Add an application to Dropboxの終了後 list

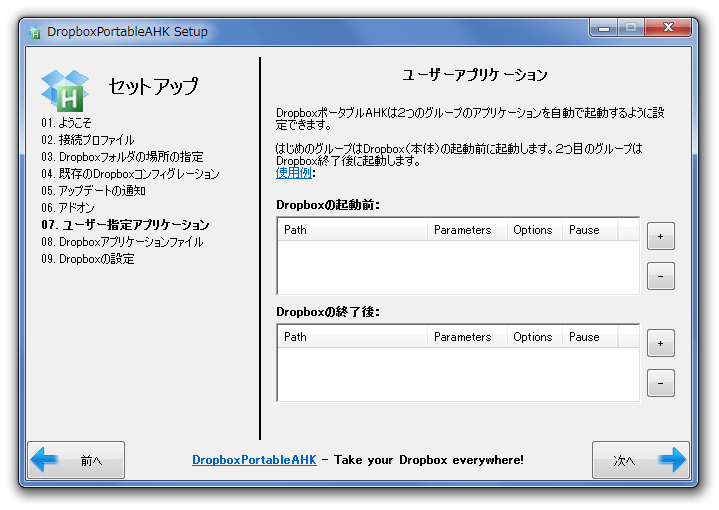coord(660,343)
